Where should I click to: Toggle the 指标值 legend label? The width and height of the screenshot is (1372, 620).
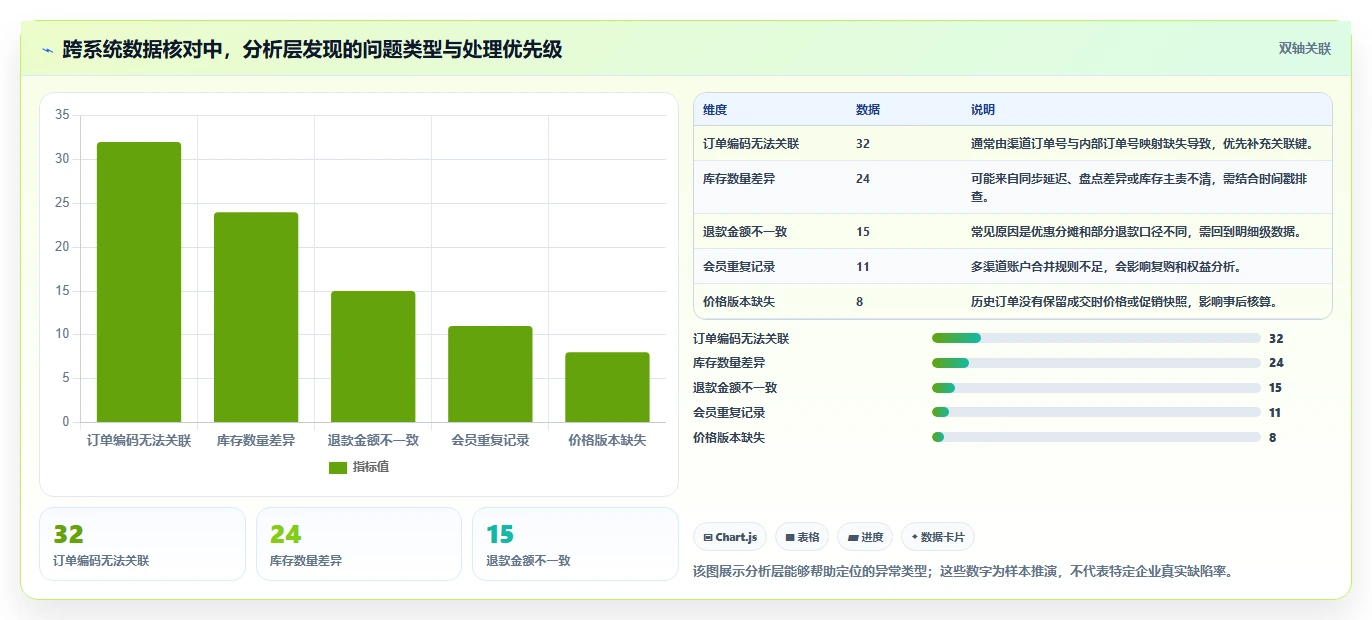pos(371,467)
